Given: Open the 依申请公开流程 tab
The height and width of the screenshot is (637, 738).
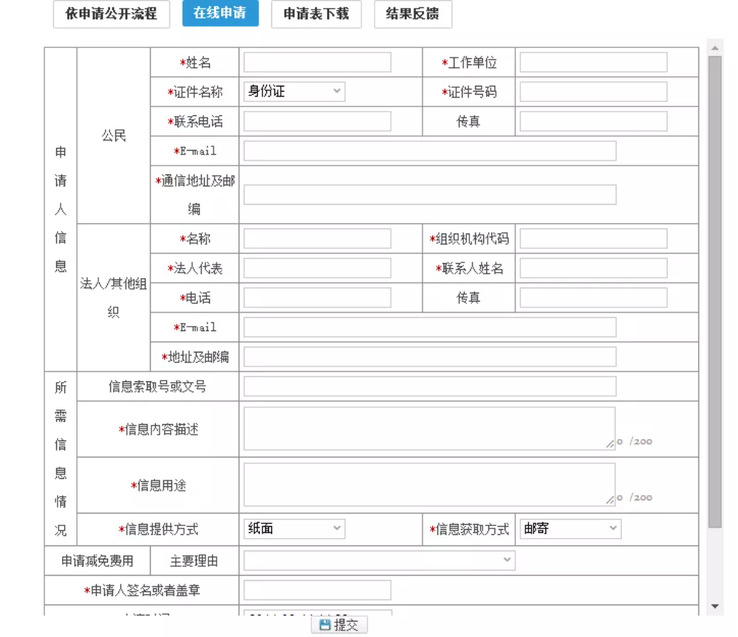Looking at the screenshot, I should click(111, 14).
